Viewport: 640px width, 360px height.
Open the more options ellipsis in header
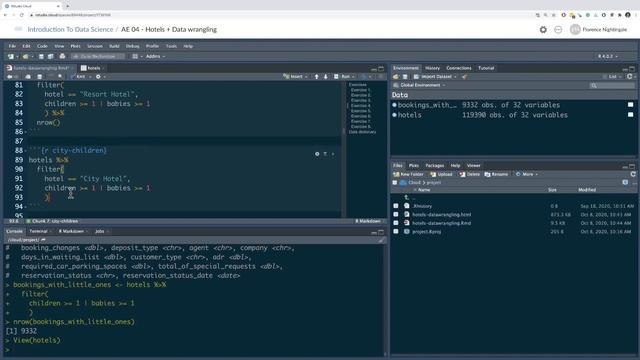point(558,30)
